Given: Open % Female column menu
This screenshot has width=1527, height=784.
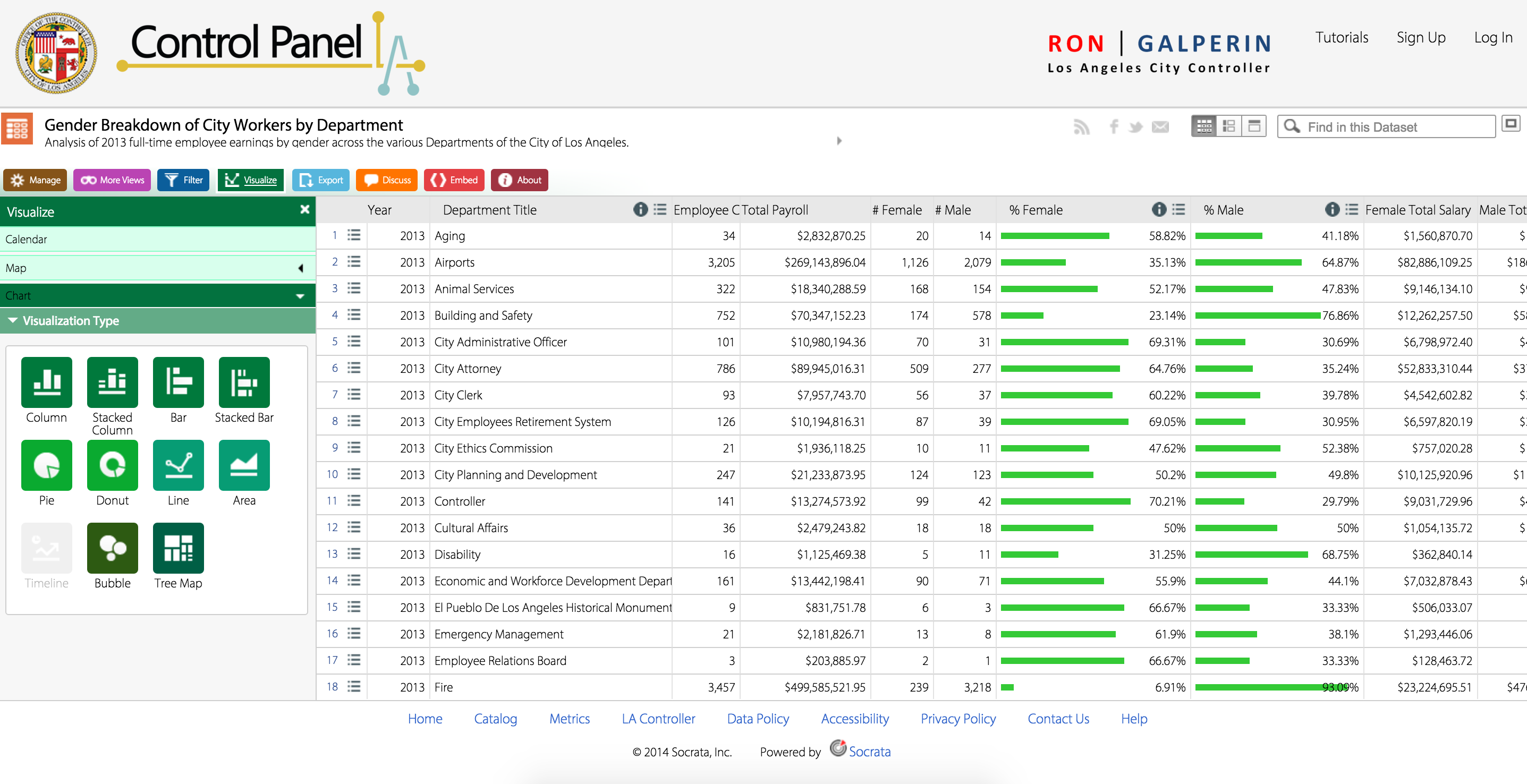Looking at the screenshot, I should coord(1179,210).
